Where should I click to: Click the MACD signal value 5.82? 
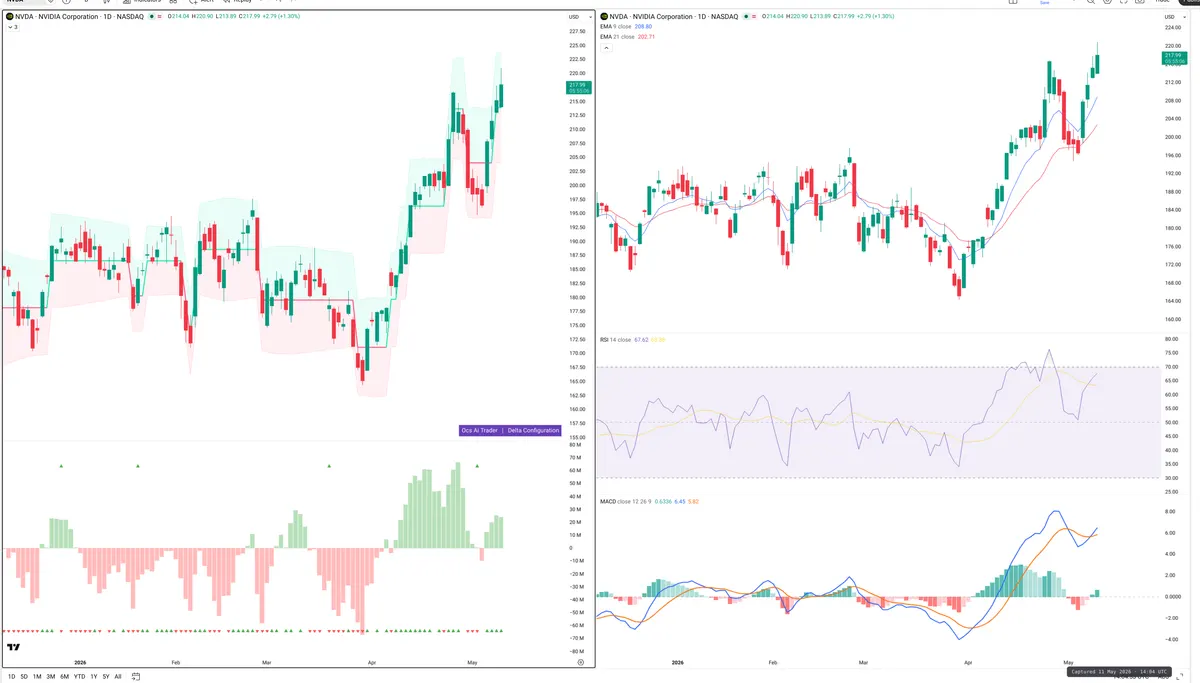click(693, 501)
